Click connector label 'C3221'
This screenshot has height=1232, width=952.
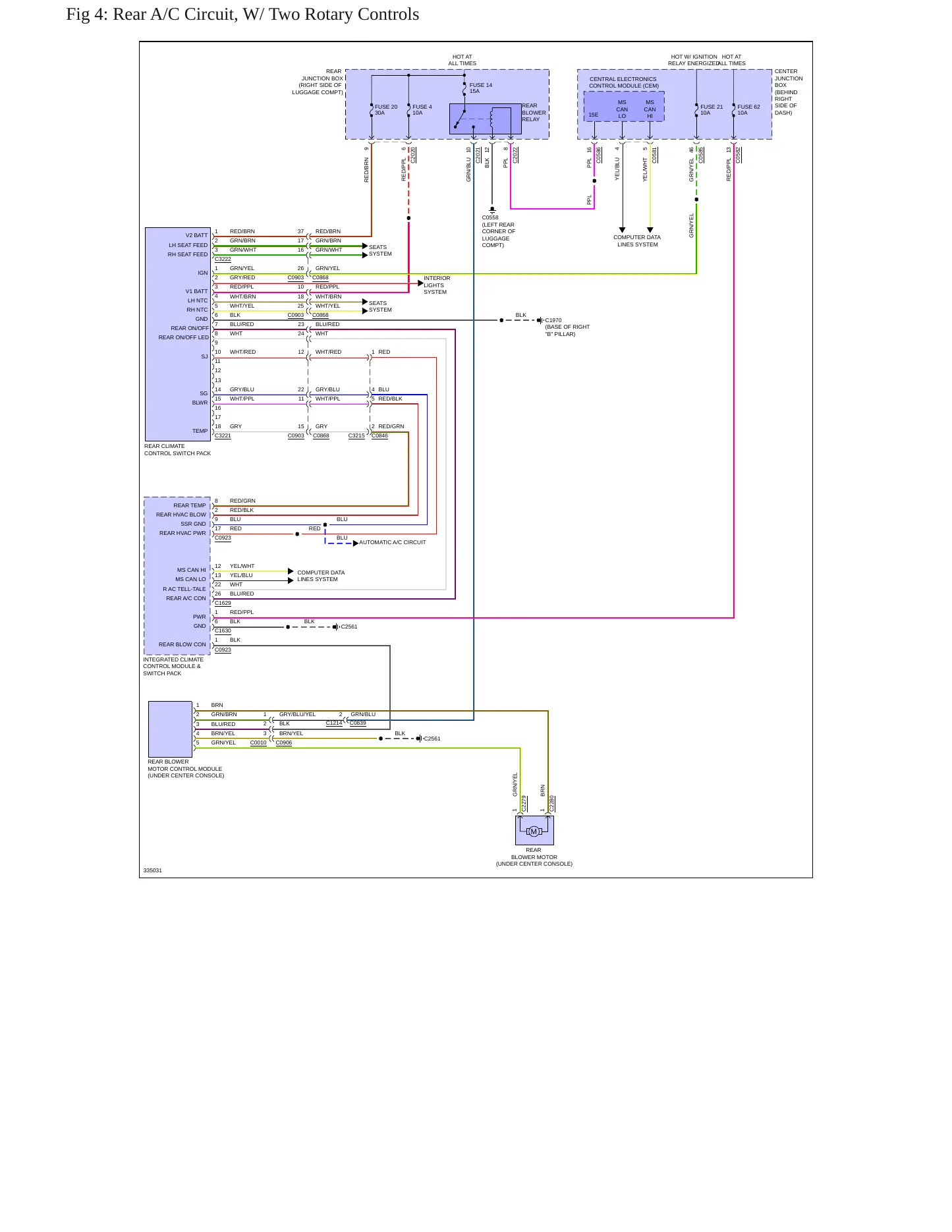[x=223, y=436]
